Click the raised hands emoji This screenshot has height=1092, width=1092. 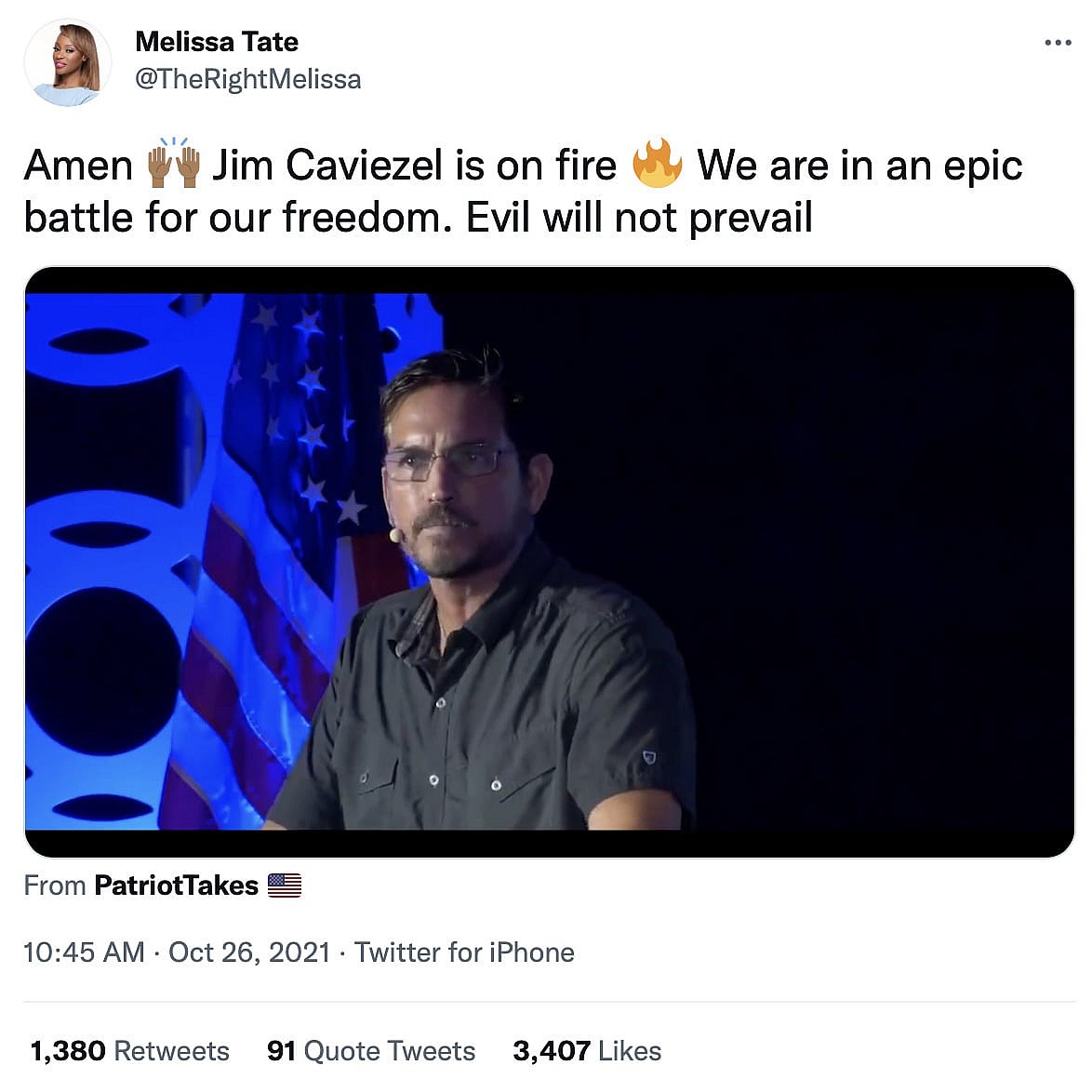point(173,164)
